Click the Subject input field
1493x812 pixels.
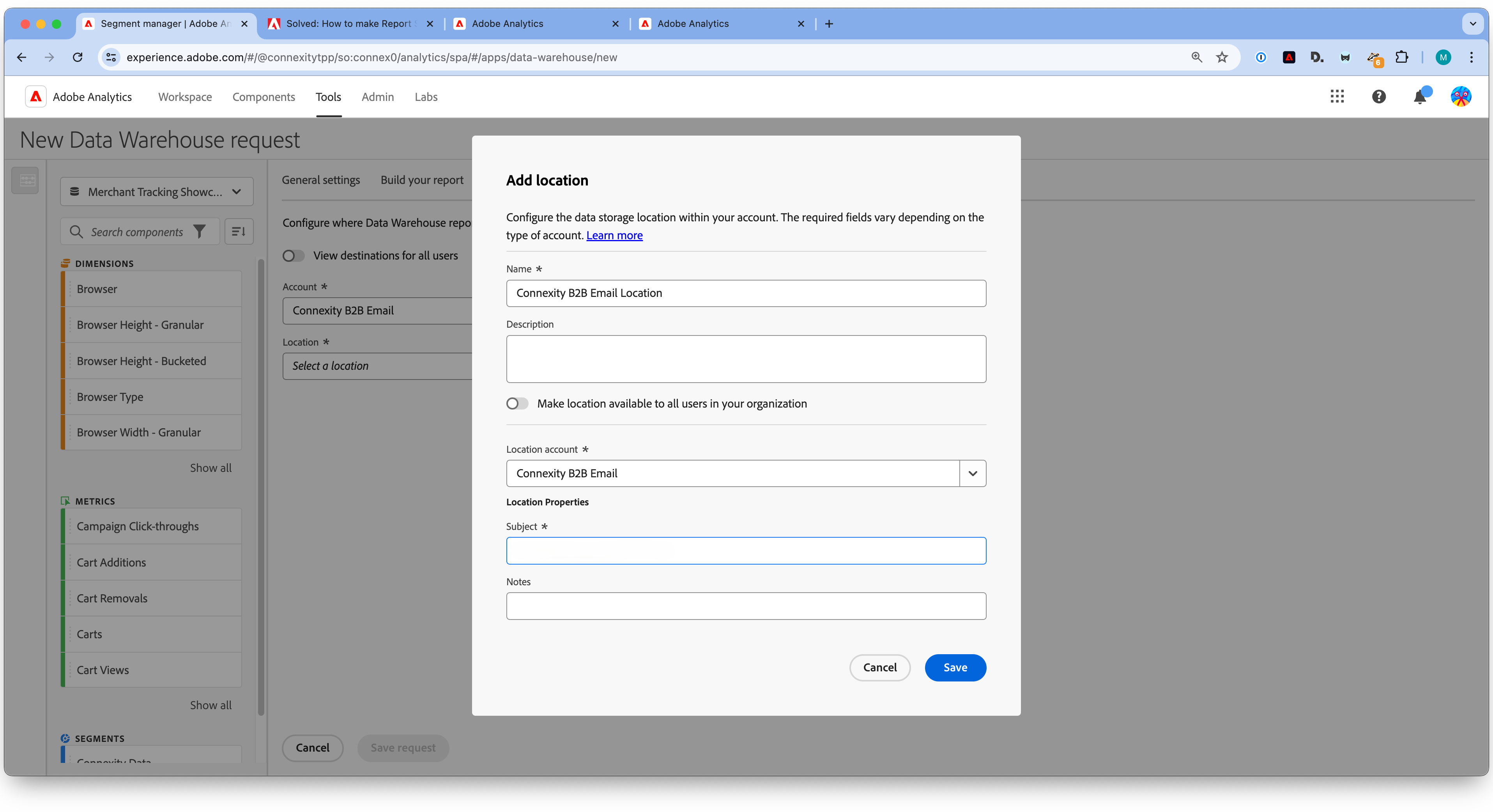tap(746, 551)
